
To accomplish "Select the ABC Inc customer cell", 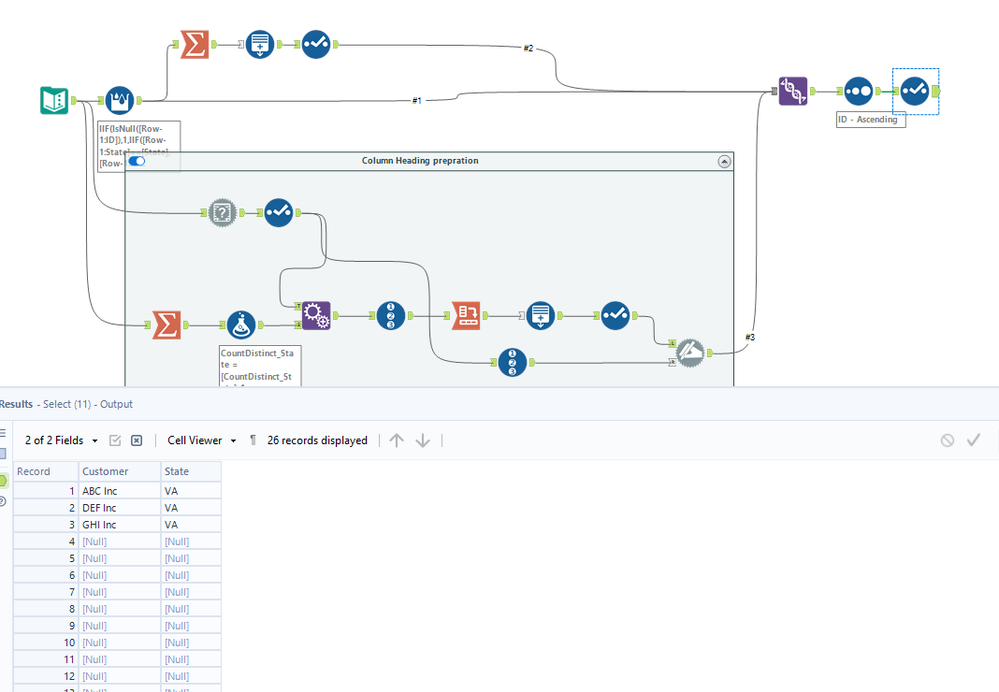I will (120, 491).
